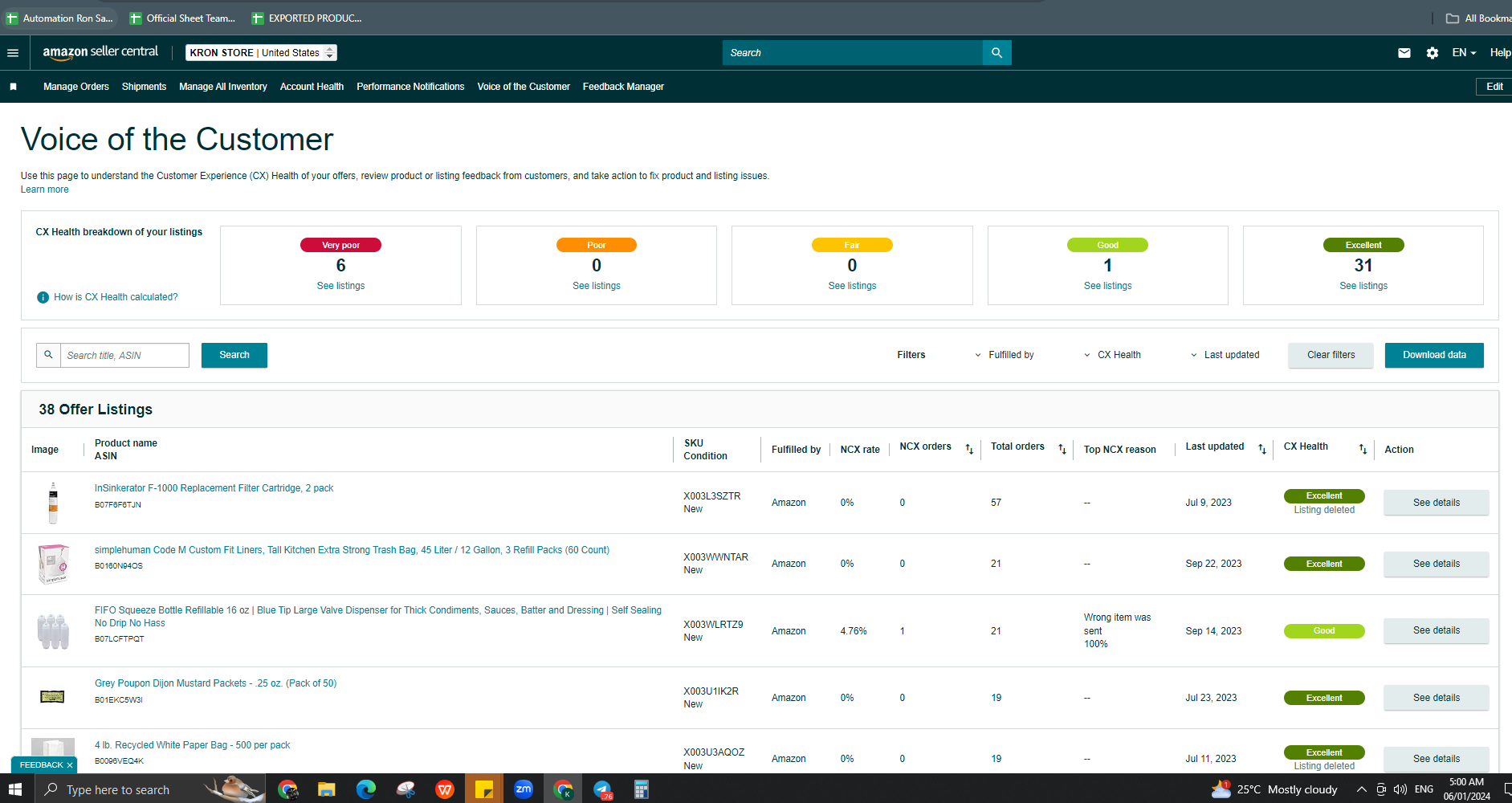The image size is (1512, 803).
Task: Open Microsoft Edge from taskbar
Action: pos(365,789)
